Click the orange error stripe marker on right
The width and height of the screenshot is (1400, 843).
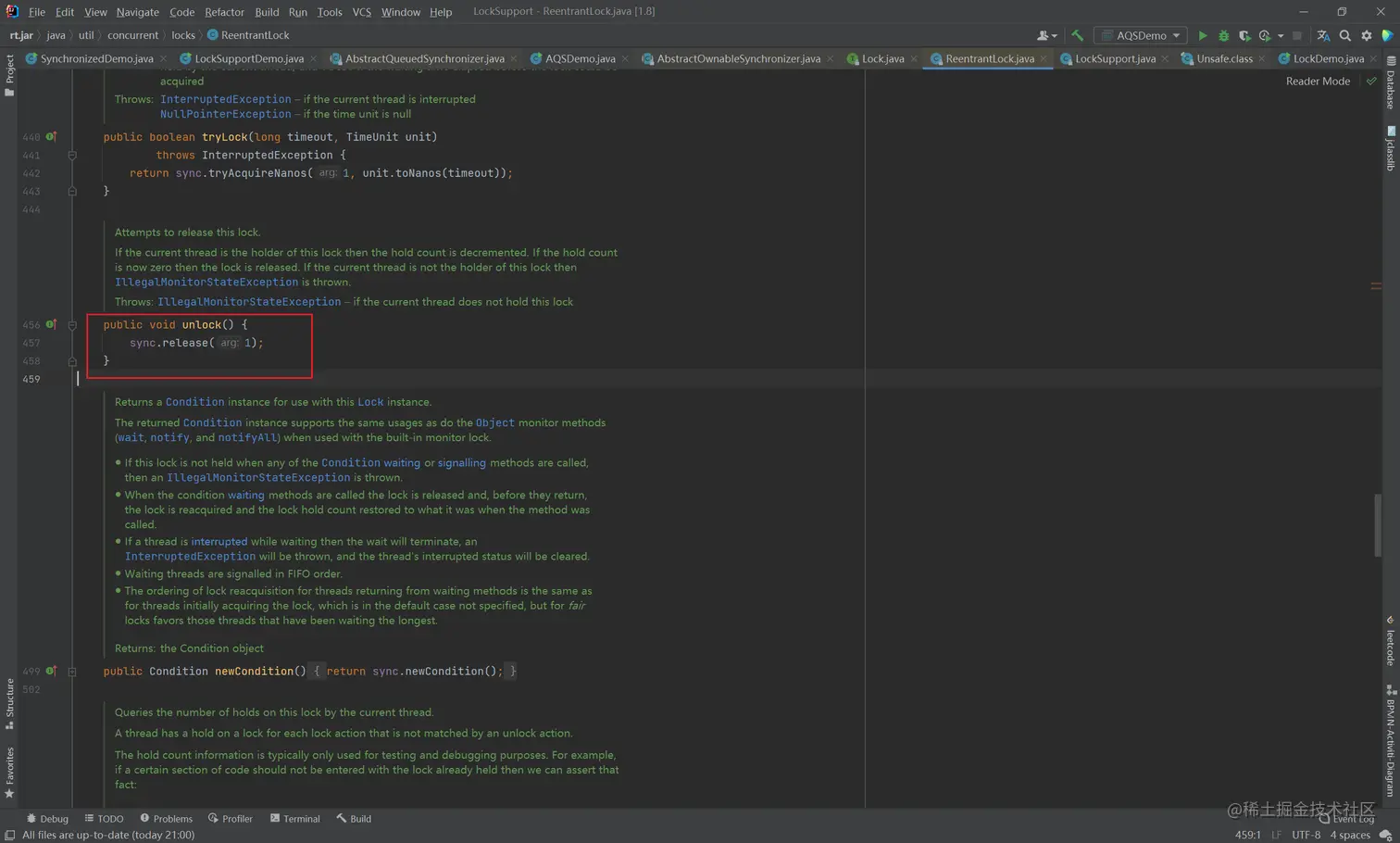(x=1376, y=286)
